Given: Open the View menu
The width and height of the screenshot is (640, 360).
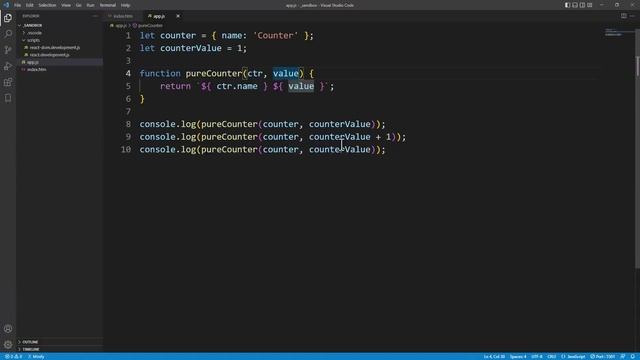Looking at the screenshot, I should pyautogui.click(x=66, y=5).
